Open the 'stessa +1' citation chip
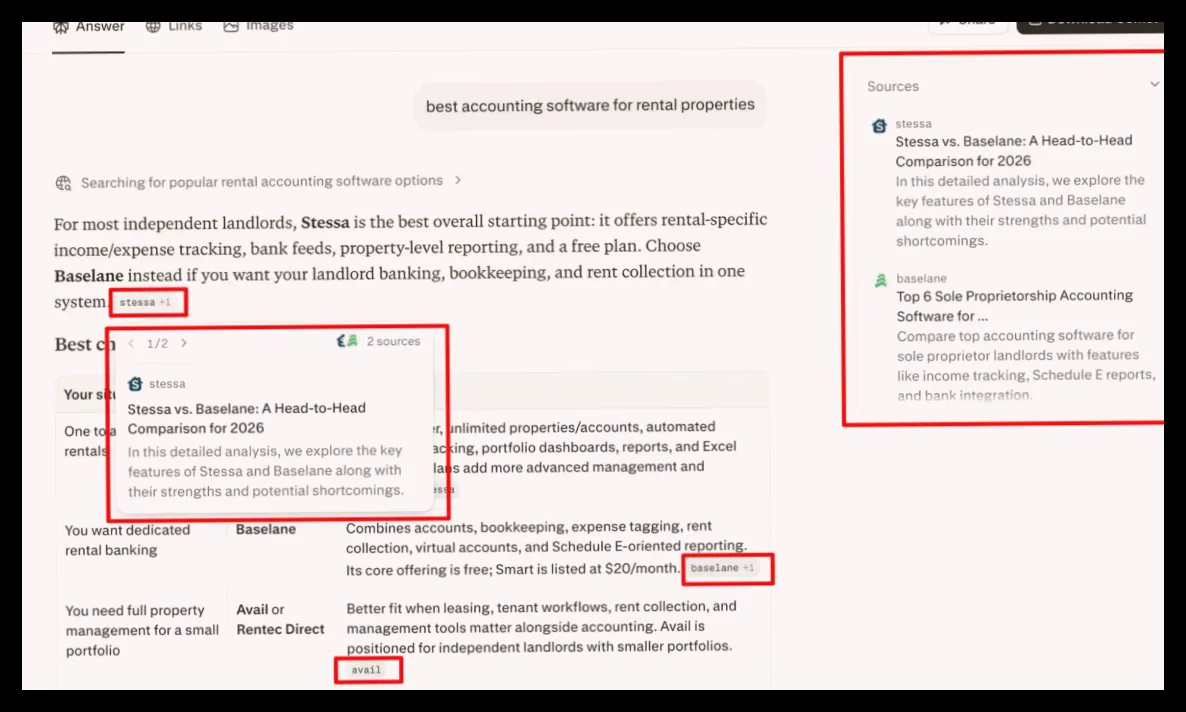Screen dimensions: 1186x712 click(145, 303)
